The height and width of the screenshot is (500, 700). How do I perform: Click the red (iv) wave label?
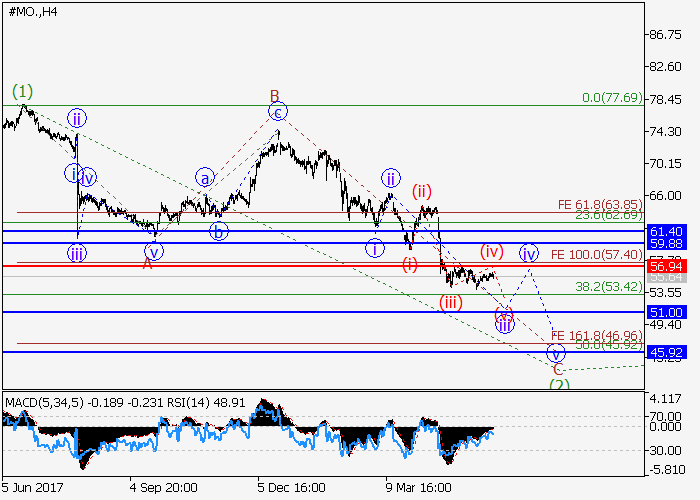[490, 249]
